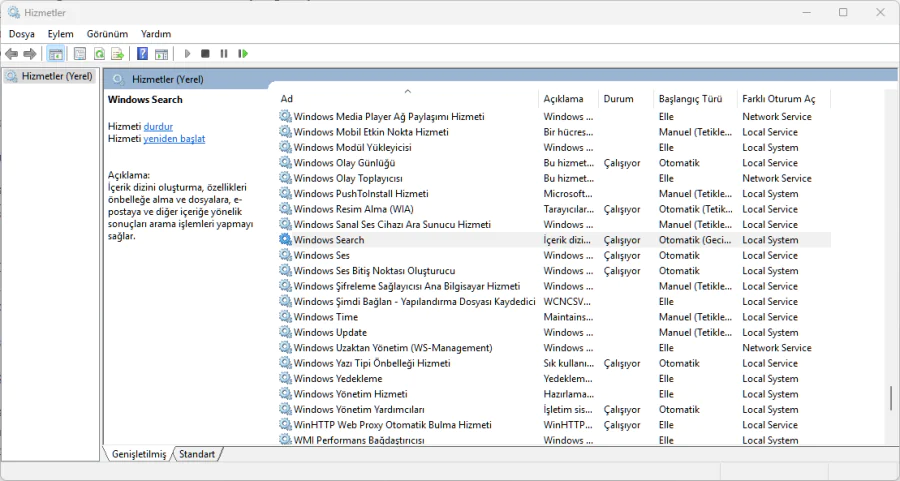Viewport: 900px width, 481px height.
Task: Select Windows Resim Alma (WIA) service
Action: click(x=354, y=210)
